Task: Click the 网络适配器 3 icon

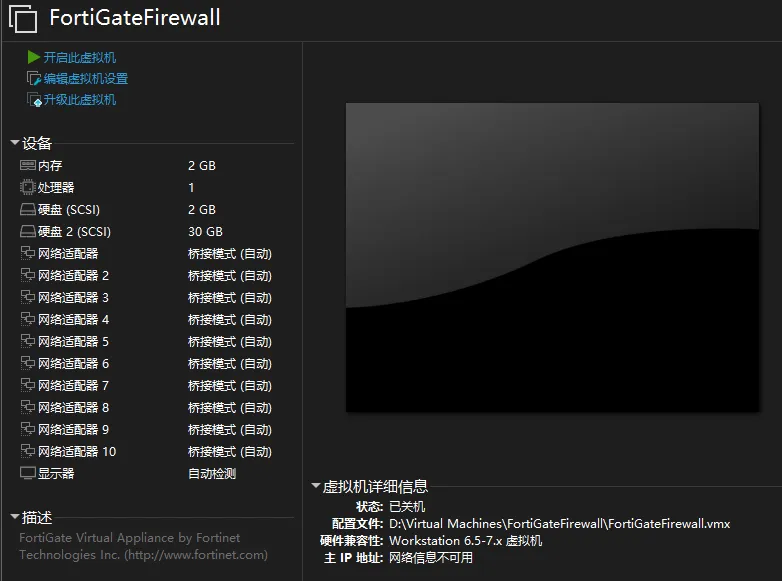Action: pos(27,297)
